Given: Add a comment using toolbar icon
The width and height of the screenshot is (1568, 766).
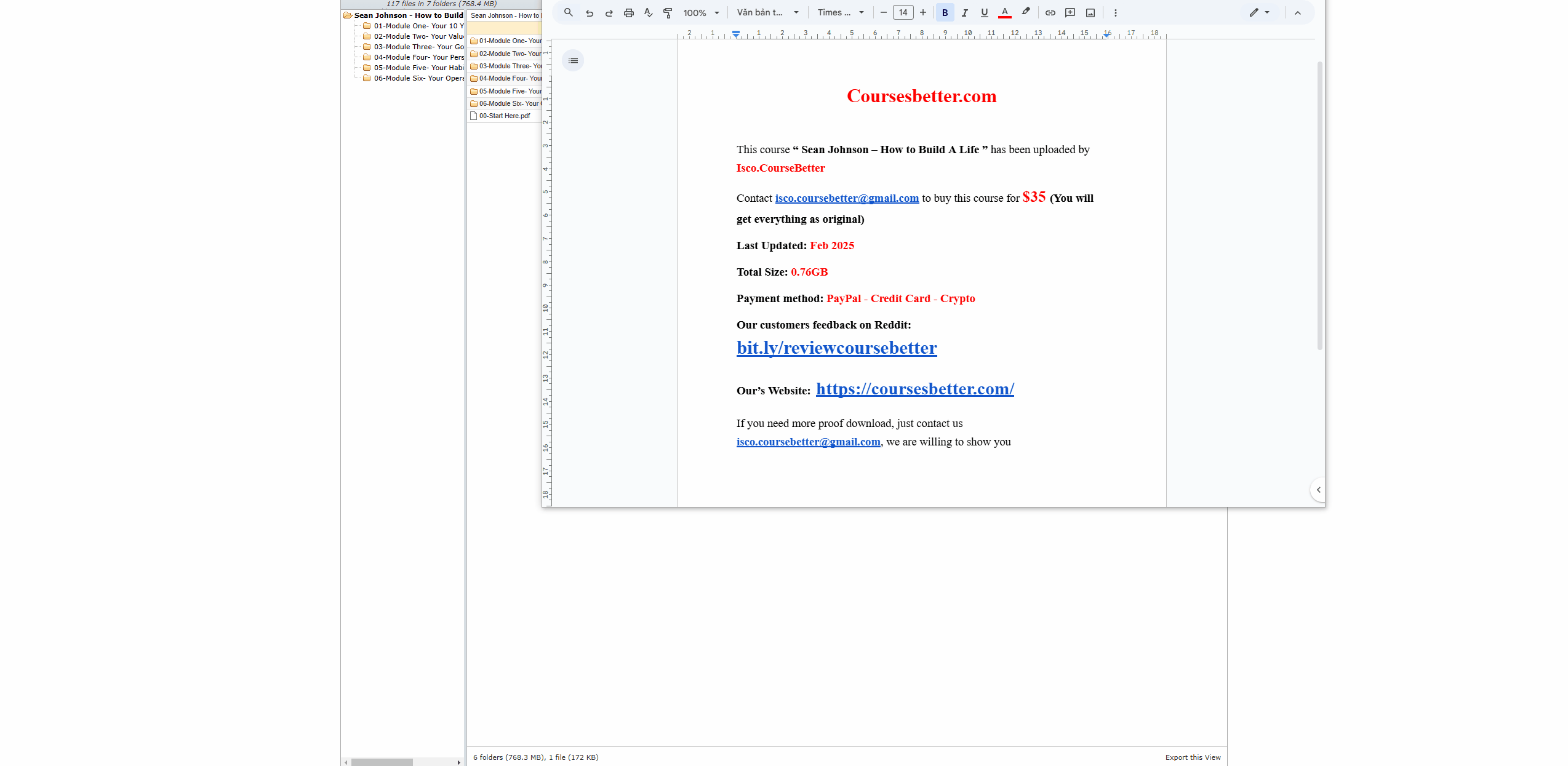Looking at the screenshot, I should 1070,12.
